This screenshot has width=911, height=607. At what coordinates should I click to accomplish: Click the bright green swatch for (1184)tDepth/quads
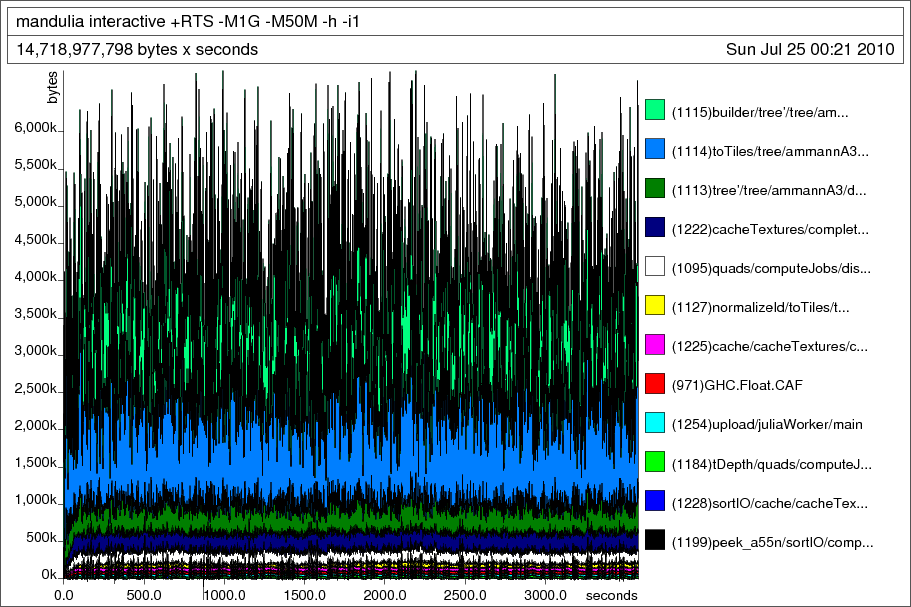[x=655, y=462]
